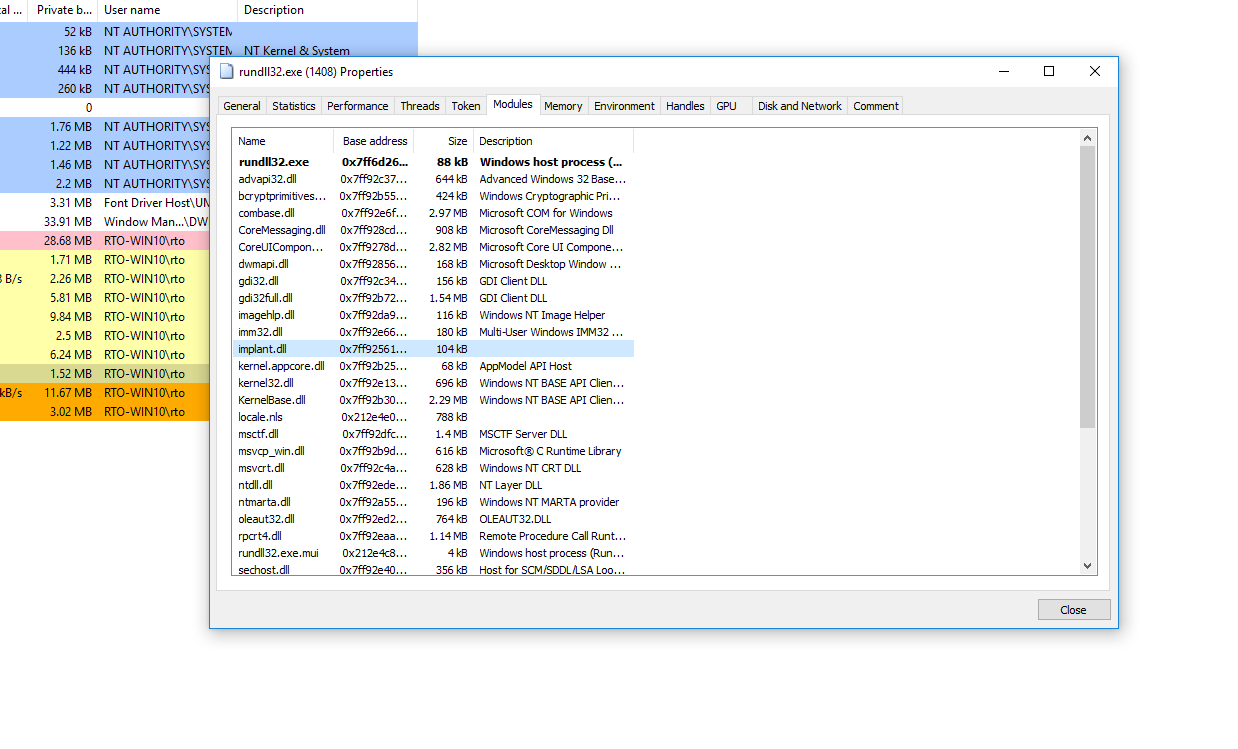Maximize the rundll32.exe Properties window
The height and width of the screenshot is (749, 1238).
(1049, 71)
